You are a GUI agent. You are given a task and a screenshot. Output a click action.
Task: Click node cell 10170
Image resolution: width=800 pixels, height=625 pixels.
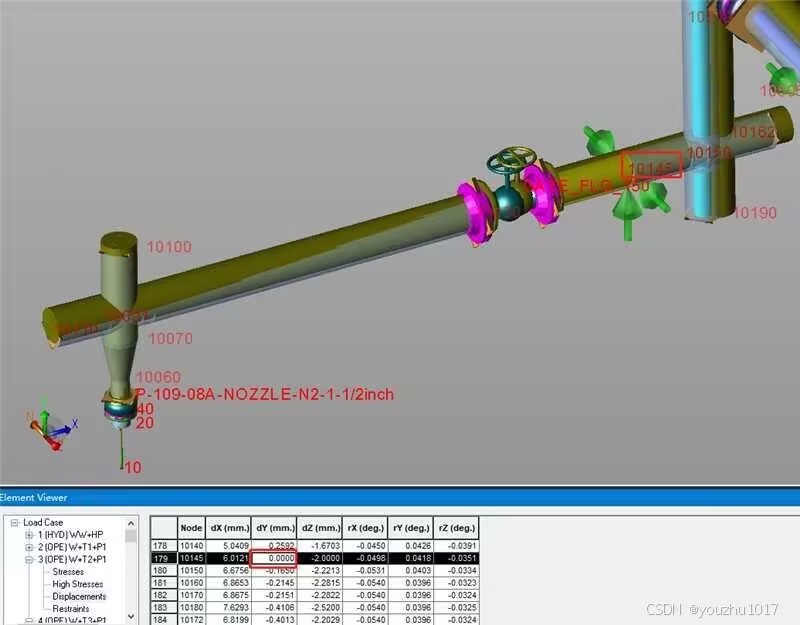(191, 595)
